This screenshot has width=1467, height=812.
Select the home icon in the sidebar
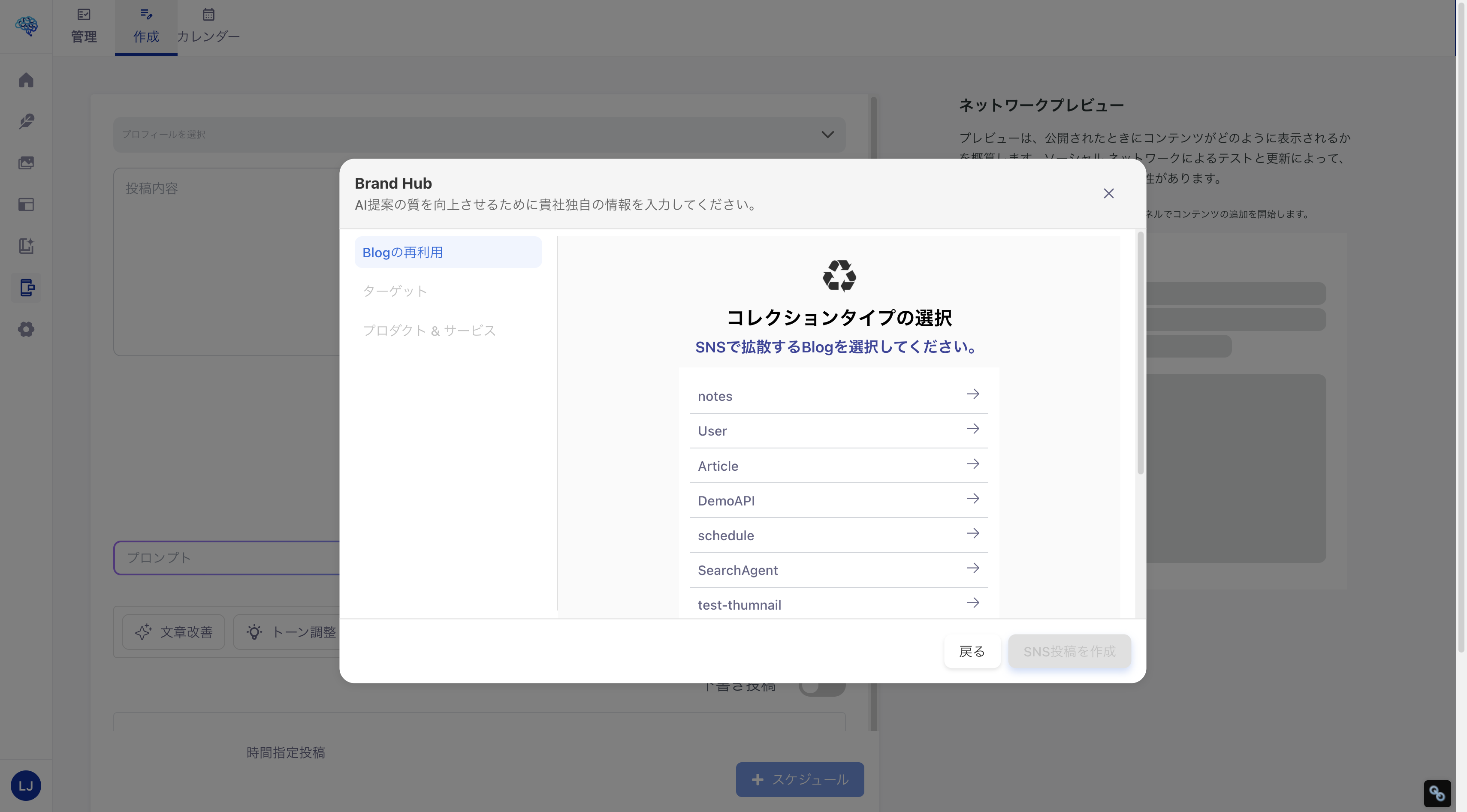pos(26,80)
